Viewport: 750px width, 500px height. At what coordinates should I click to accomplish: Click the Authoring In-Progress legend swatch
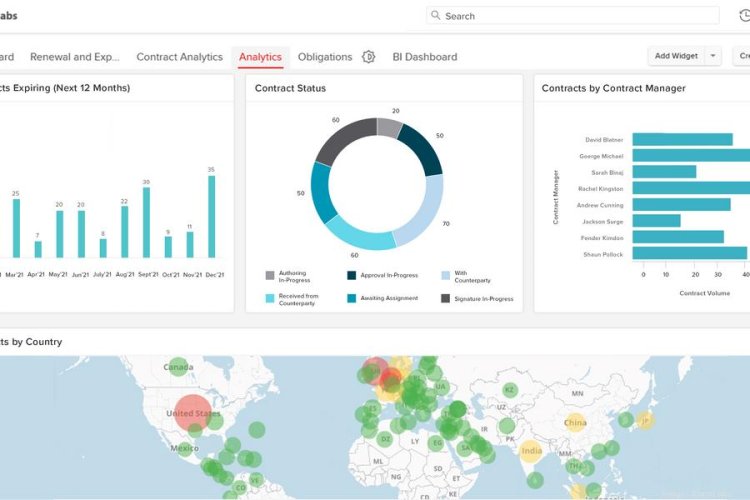tap(270, 275)
